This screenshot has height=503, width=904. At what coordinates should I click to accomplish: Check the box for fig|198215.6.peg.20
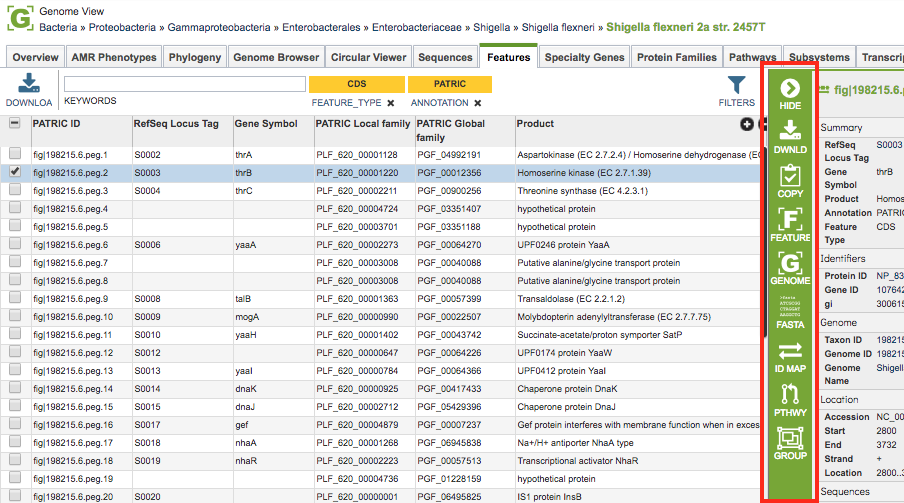click(15, 496)
